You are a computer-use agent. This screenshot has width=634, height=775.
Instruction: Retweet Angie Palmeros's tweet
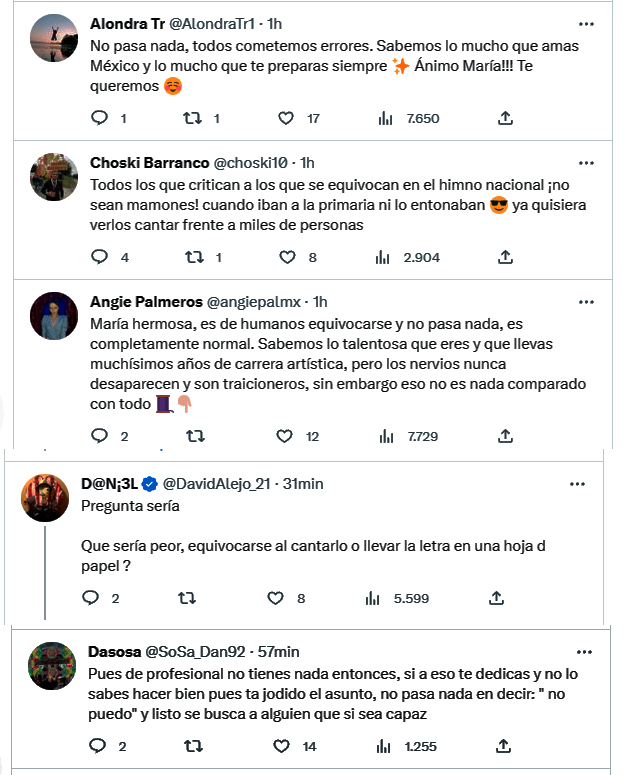click(x=196, y=436)
